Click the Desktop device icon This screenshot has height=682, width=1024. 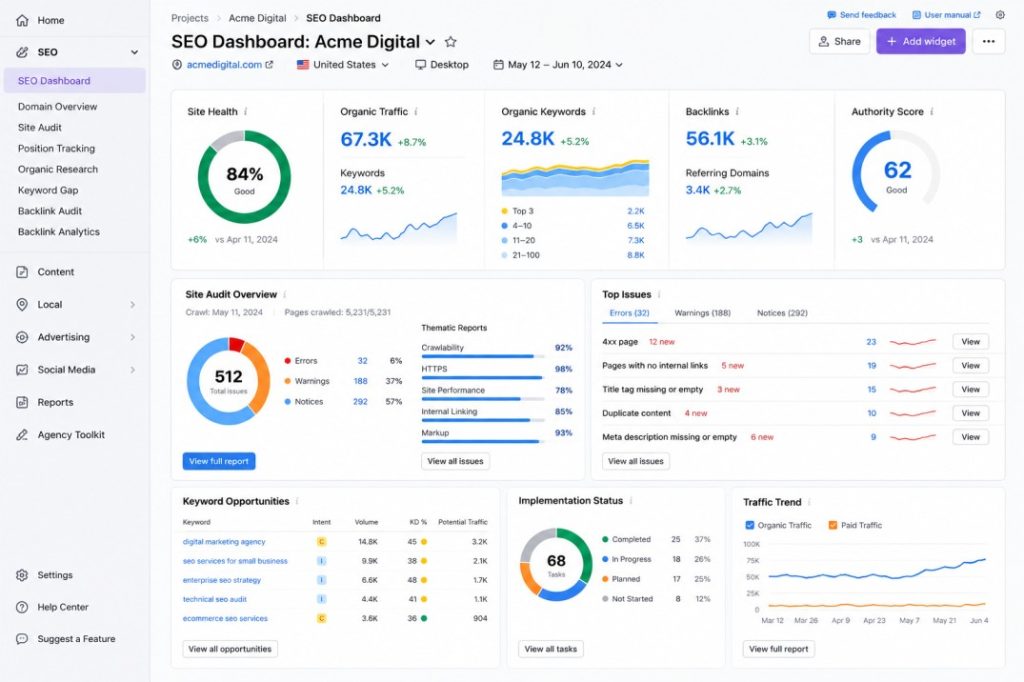click(421, 65)
